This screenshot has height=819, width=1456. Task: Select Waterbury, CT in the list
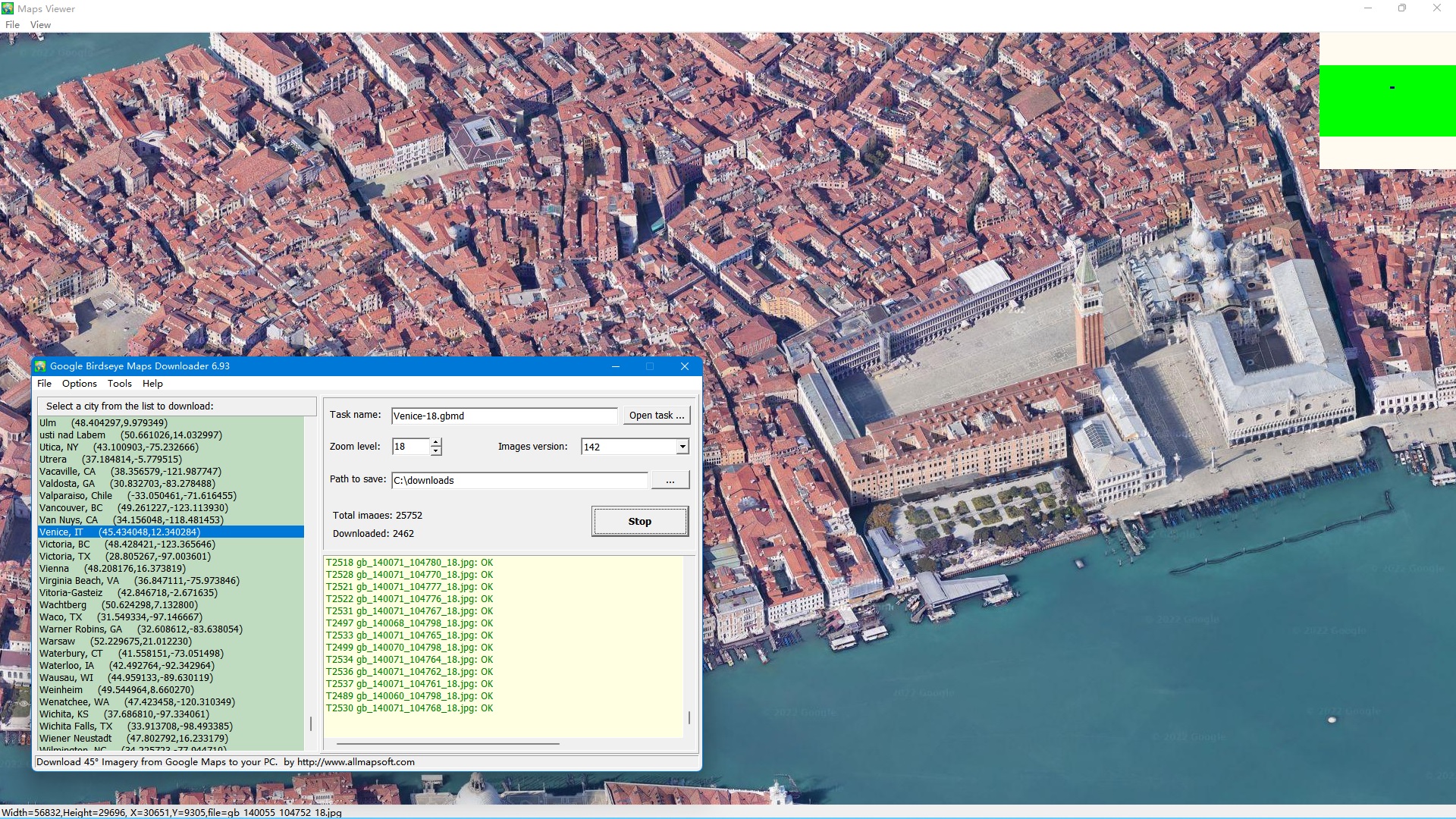[171, 654]
